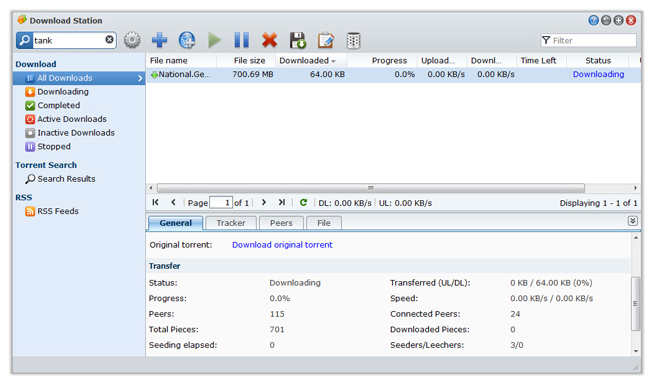Sort by the Downloaded column arrow
The image size is (656, 388).
pos(333,61)
